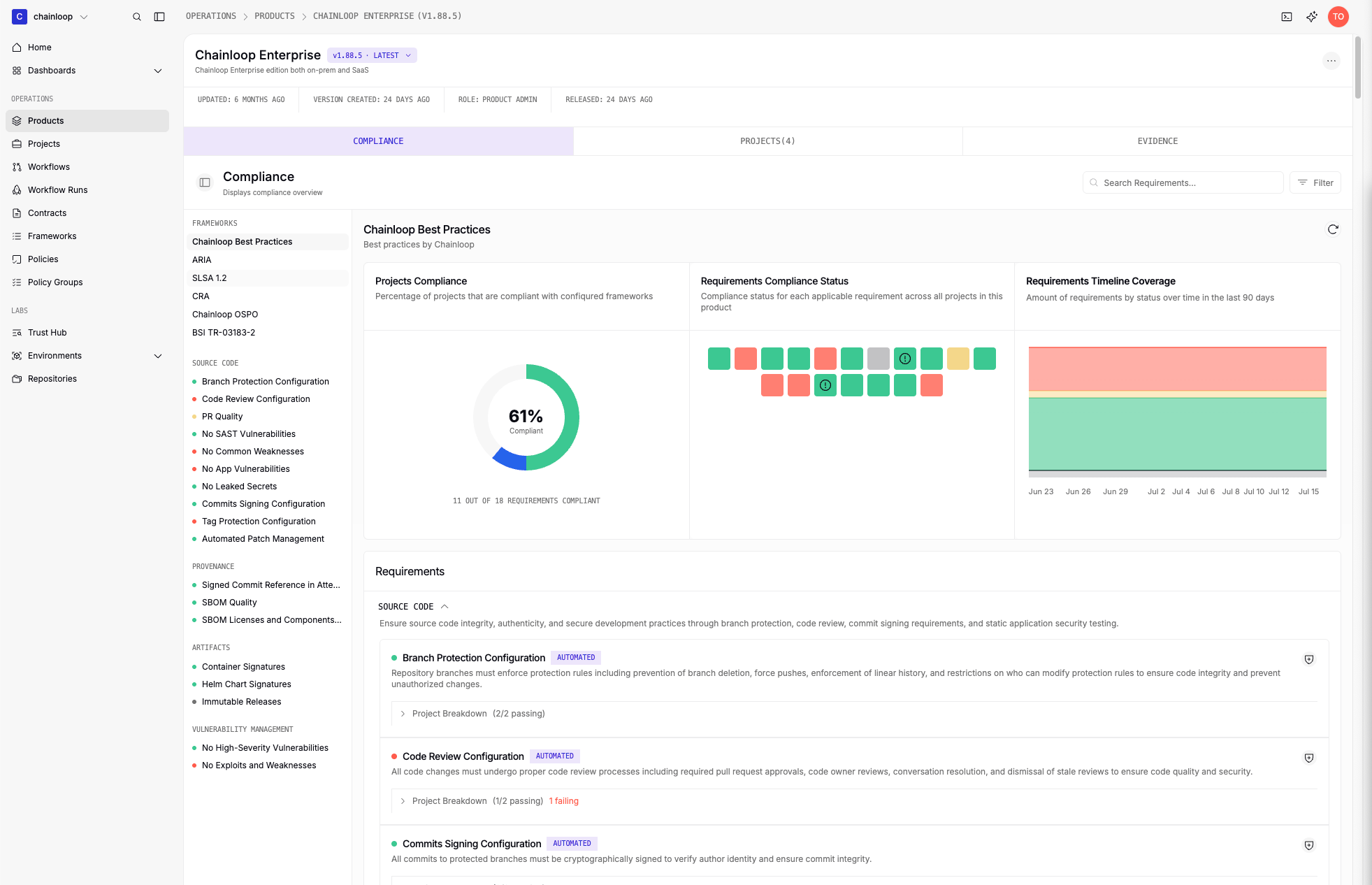
Task: Select the CRA framework
Action: [x=267, y=296]
